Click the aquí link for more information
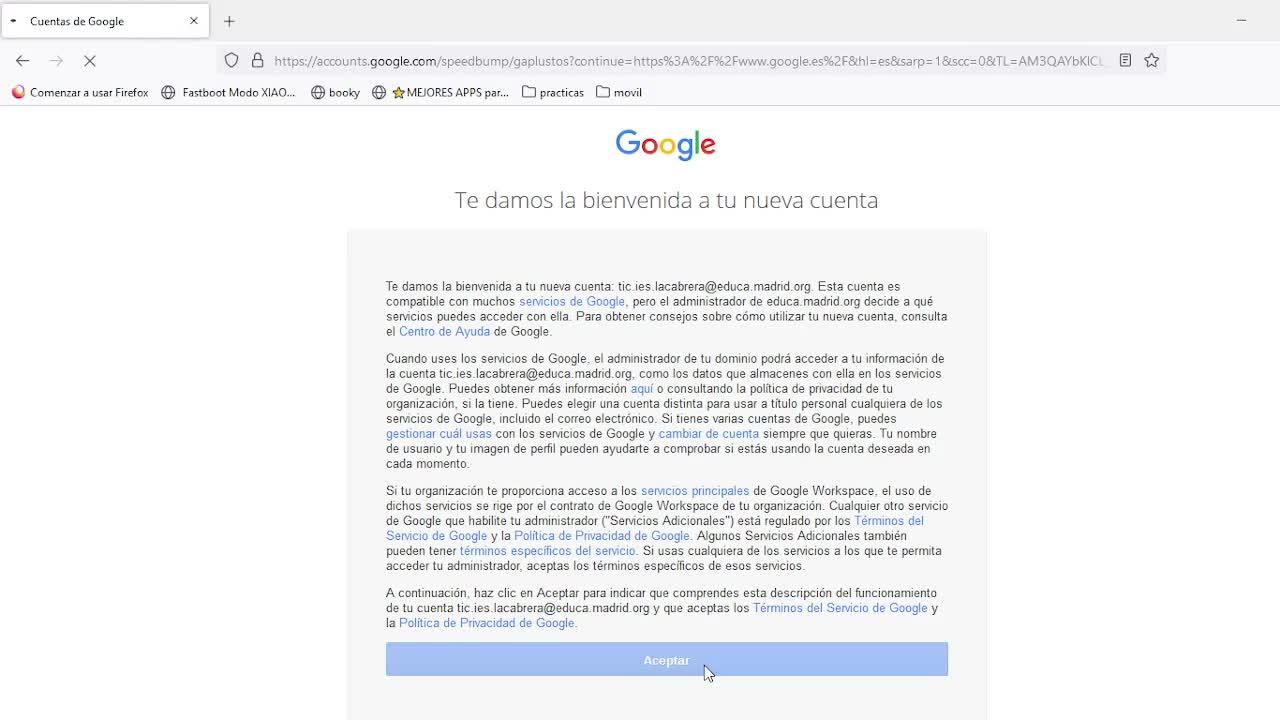1280x720 pixels. tap(642, 388)
